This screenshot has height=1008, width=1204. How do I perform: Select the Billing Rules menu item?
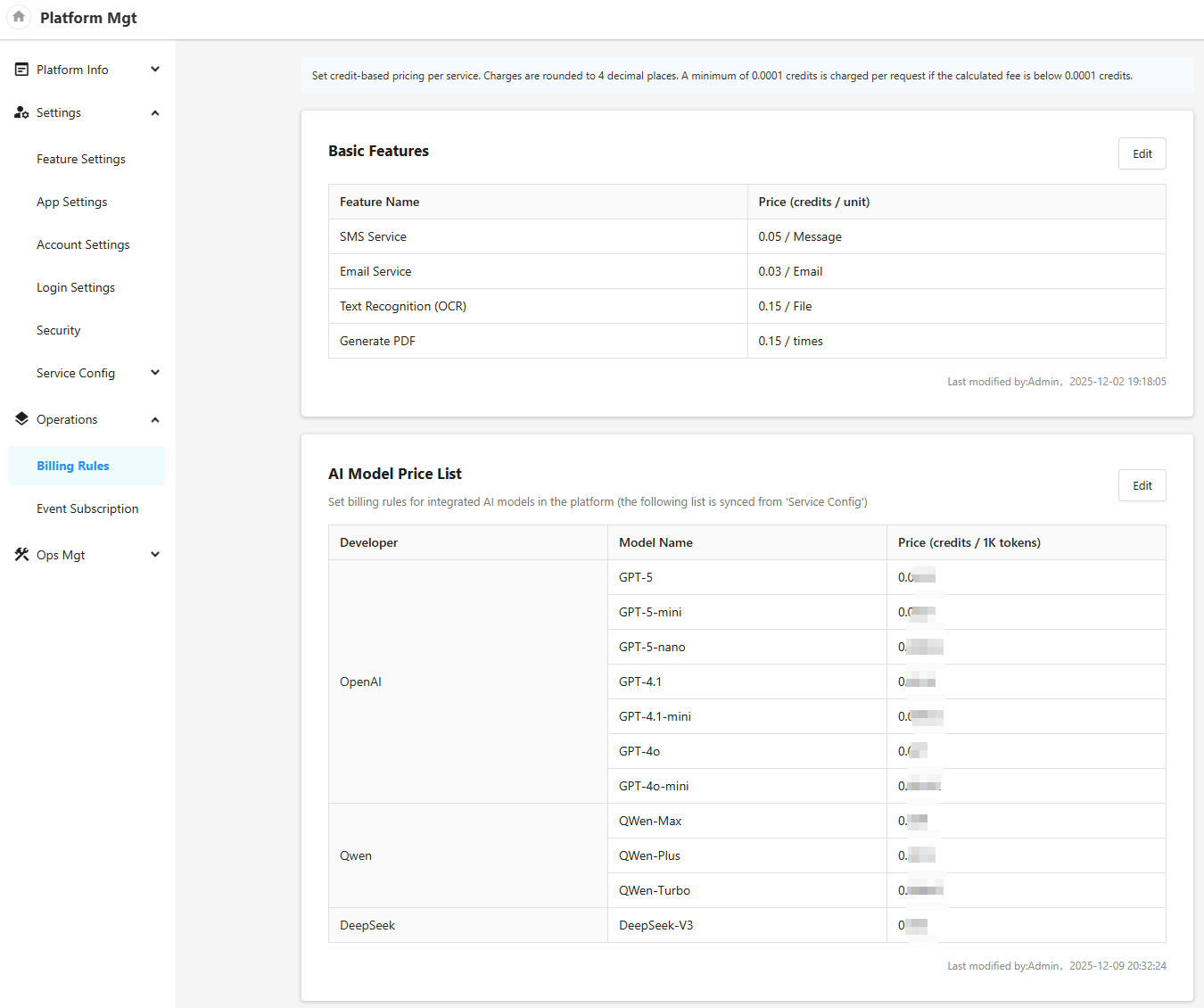point(73,466)
